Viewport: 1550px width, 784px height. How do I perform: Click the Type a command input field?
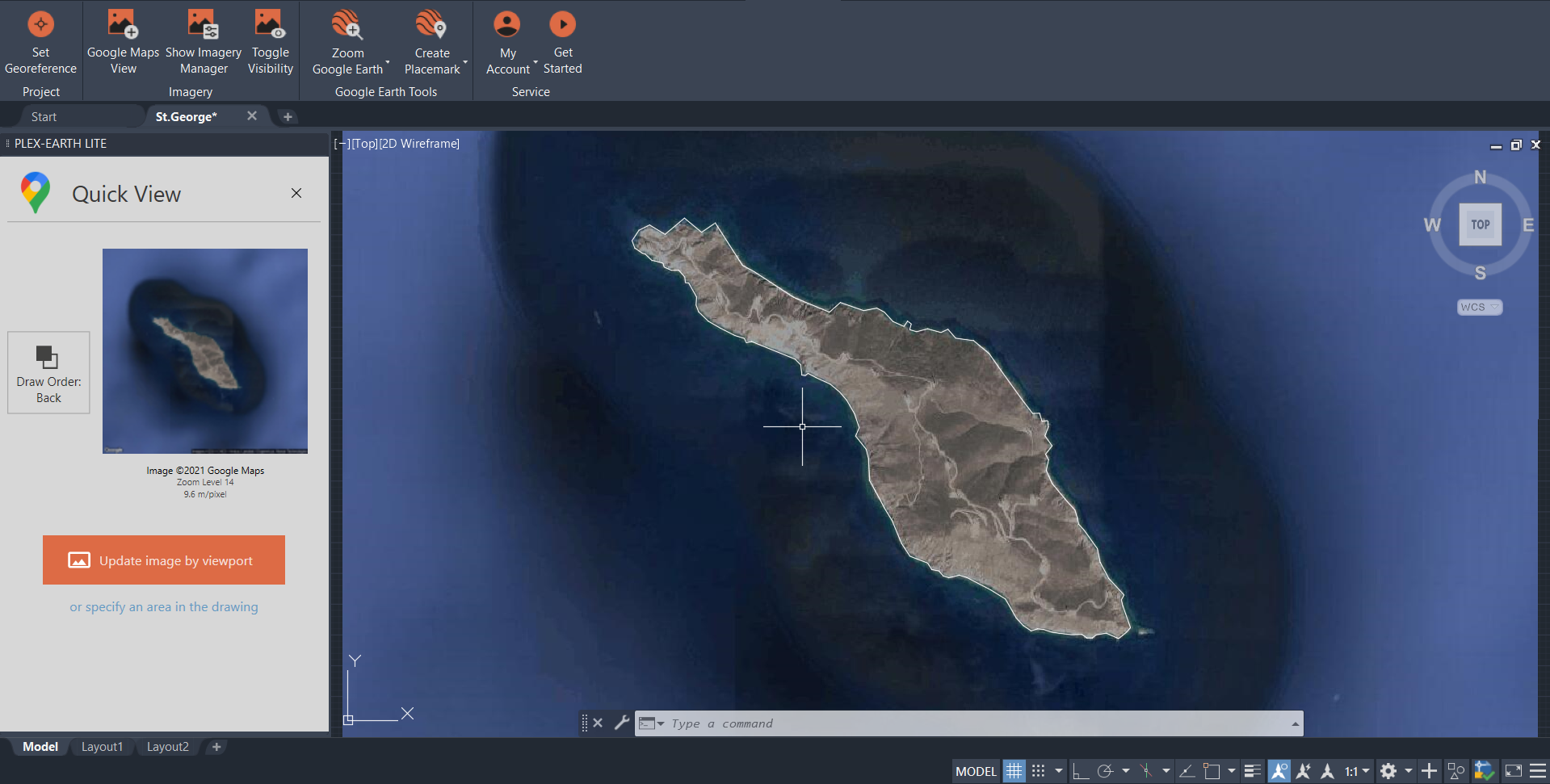pyautogui.click(x=969, y=723)
